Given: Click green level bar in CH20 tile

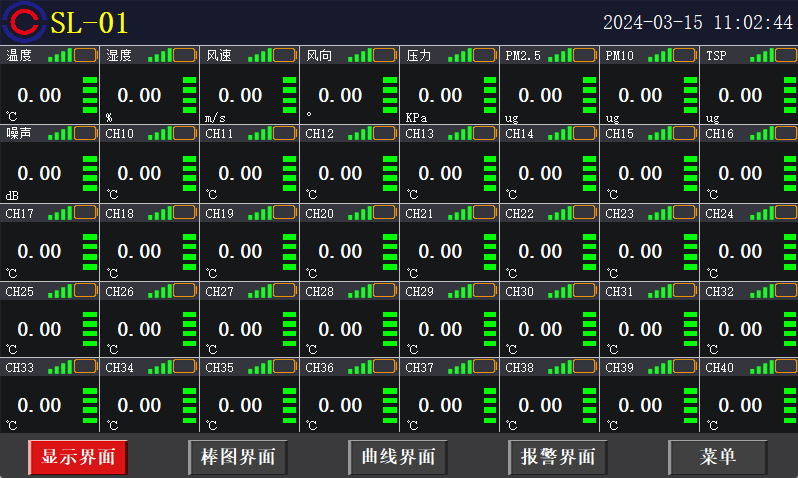Looking at the screenshot, I should (x=390, y=252).
